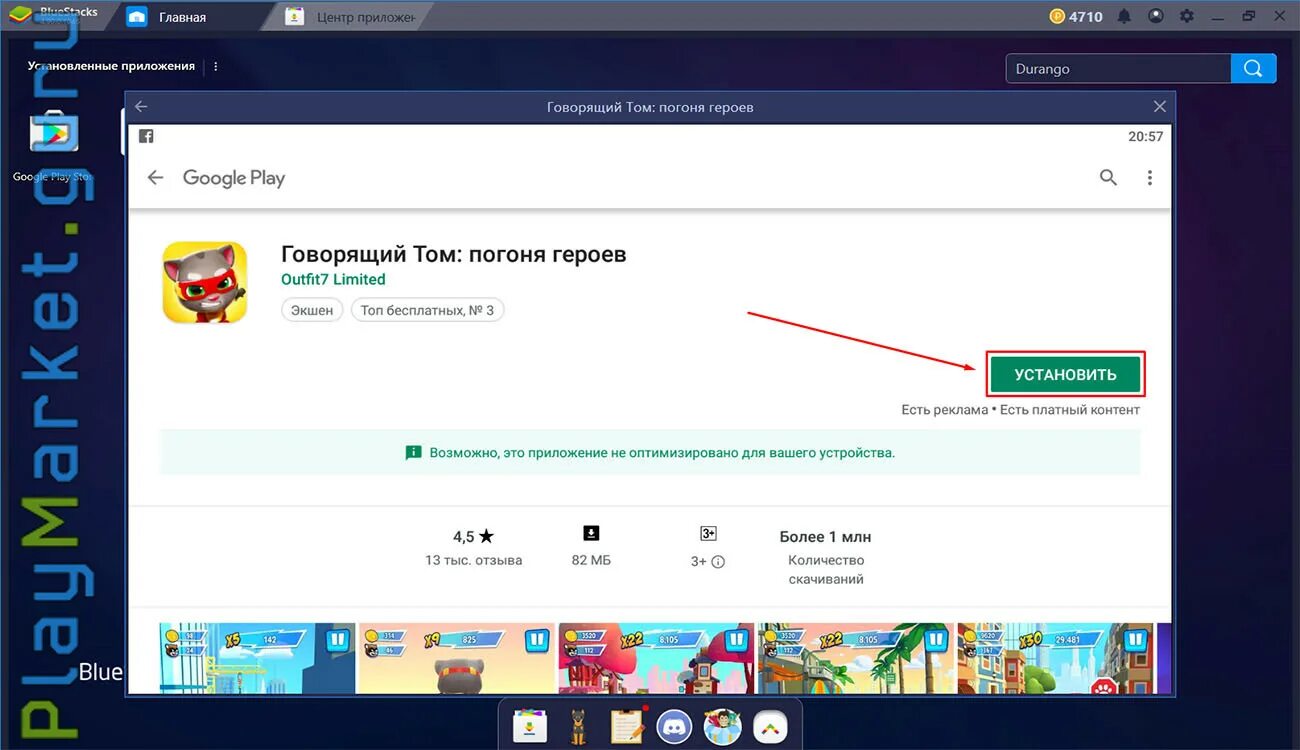Click the blue search magnifier button
Image resolution: width=1300 pixels, height=750 pixels.
tap(1254, 68)
